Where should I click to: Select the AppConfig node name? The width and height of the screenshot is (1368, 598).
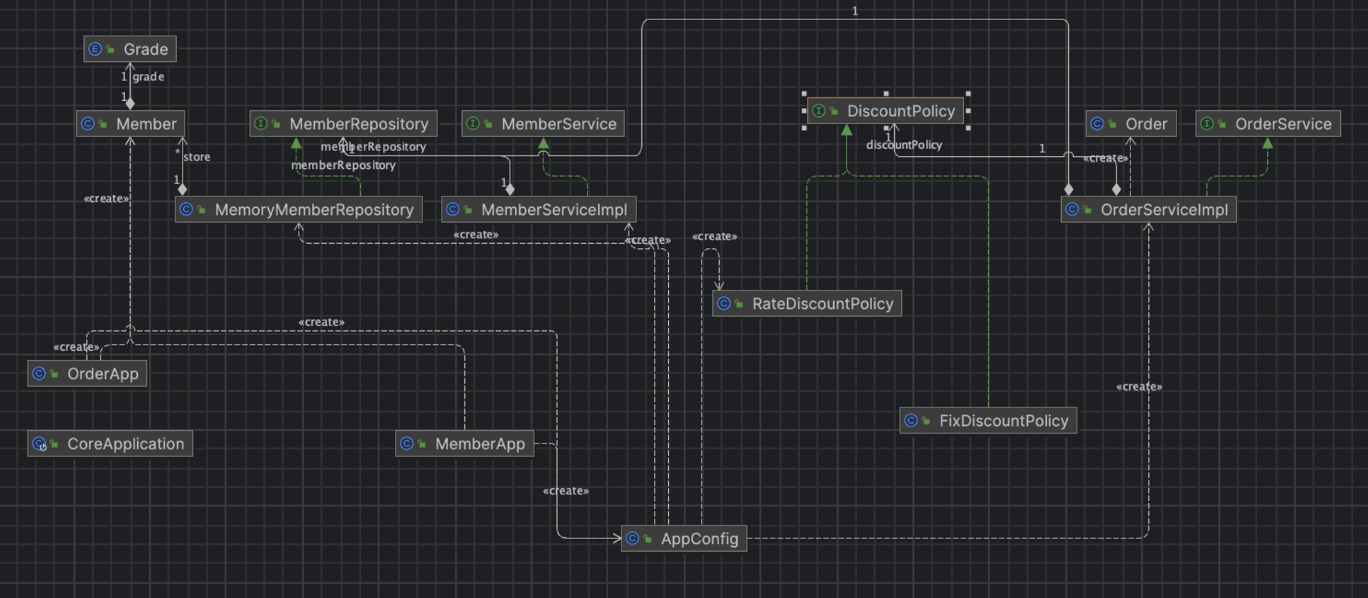coord(700,539)
